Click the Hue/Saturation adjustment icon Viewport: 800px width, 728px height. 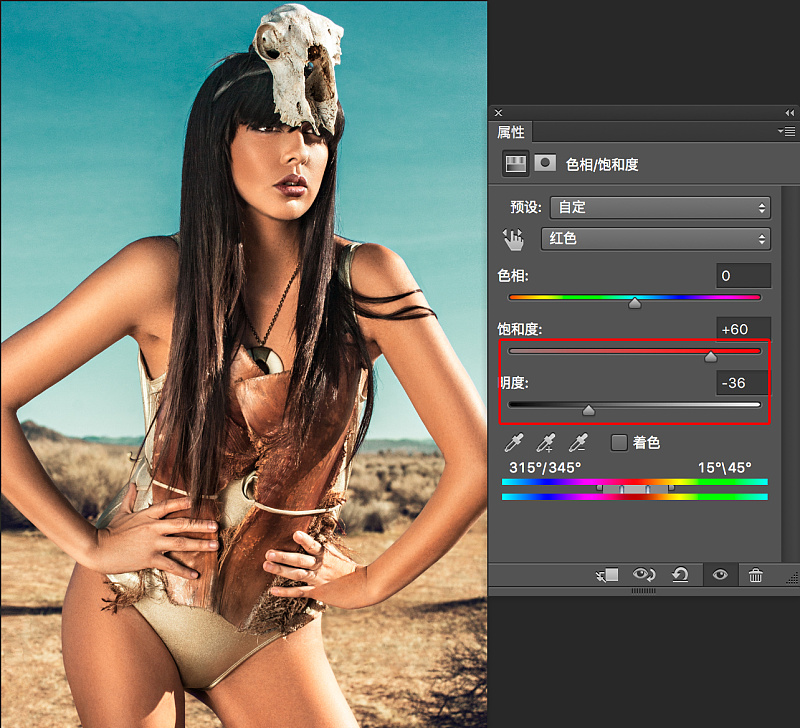[x=515, y=164]
